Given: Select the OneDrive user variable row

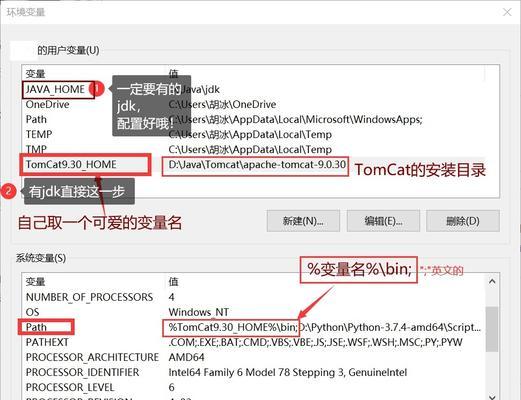Looking at the screenshot, I should (x=253, y=105).
